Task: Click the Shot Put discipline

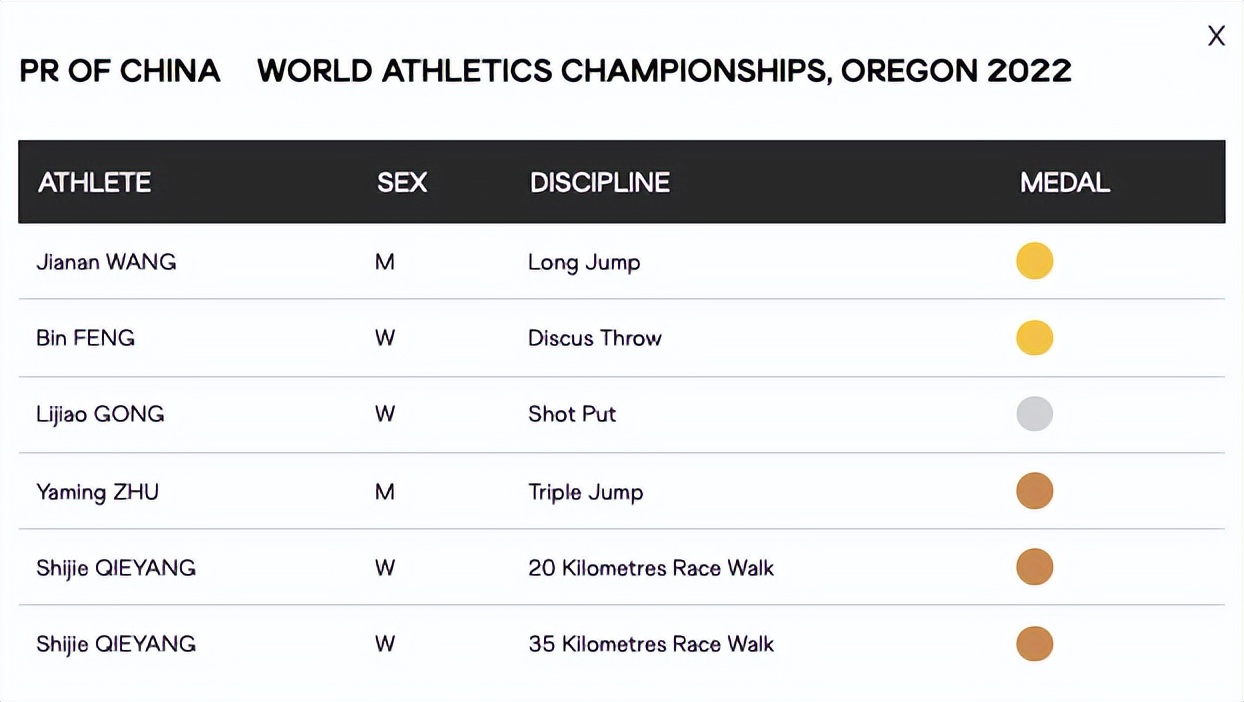Action: pyautogui.click(x=571, y=414)
